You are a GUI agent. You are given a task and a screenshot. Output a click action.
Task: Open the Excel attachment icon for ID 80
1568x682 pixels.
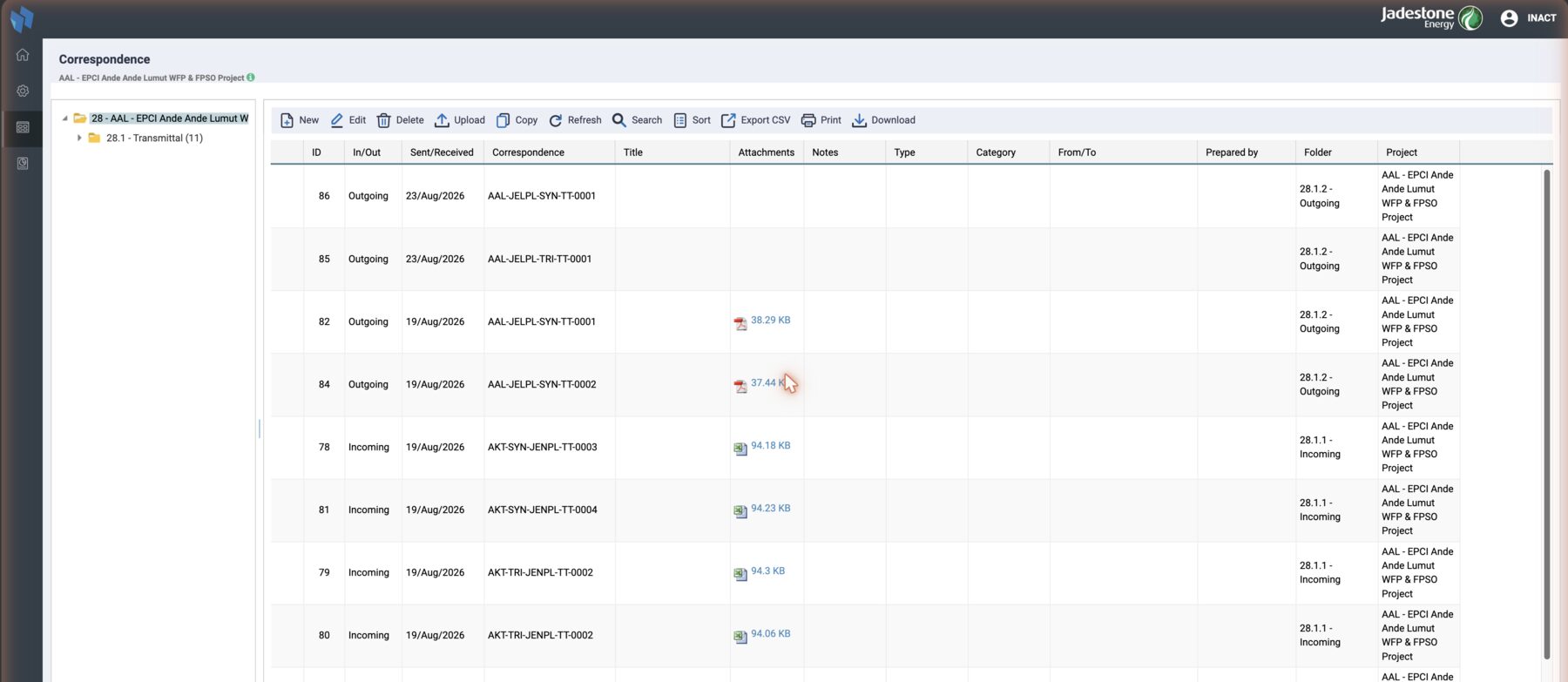(740, 637)
